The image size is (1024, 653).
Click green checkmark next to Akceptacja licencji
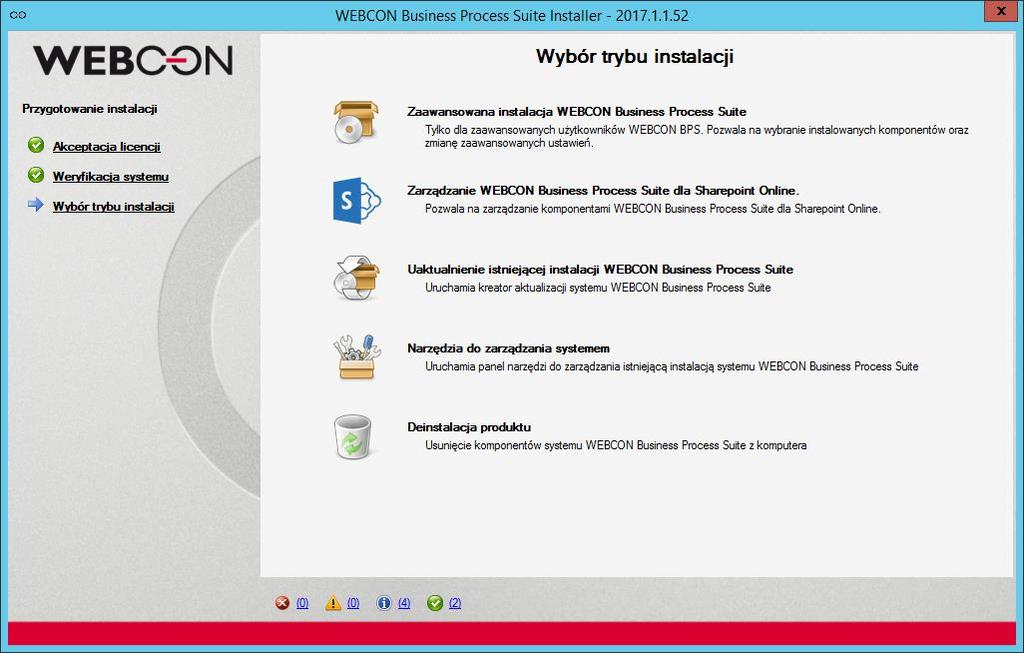(36, 145)
